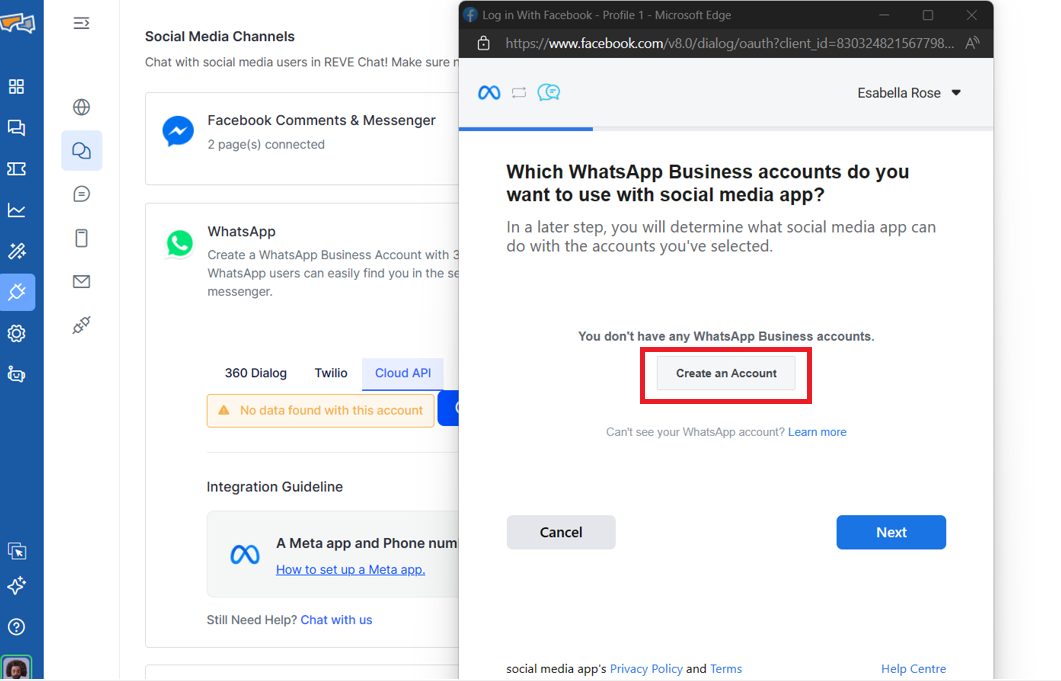Screen dimensions: 1061x681
Task: Select the messaging bubble with lines icon
Action: pyautogui.click(x=81, y=194)
